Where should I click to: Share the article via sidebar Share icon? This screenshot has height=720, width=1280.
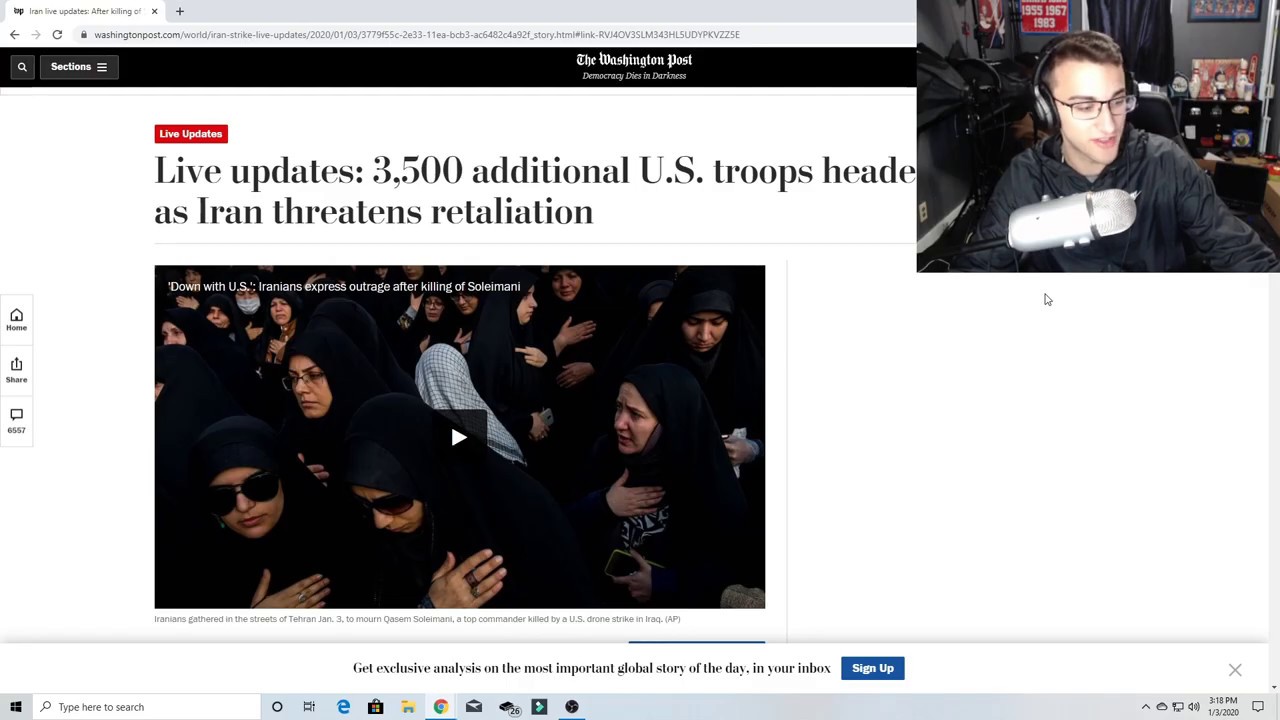click(16, 370)
